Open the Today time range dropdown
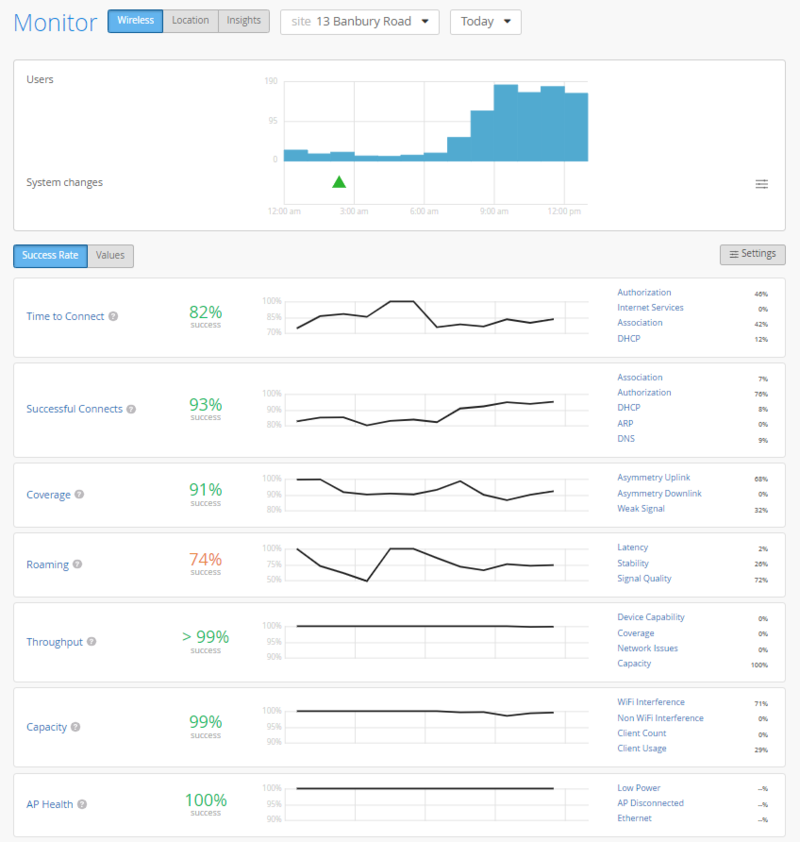This screenshot has width=800, height=842. pyautogui.click(x=485, y=22)
